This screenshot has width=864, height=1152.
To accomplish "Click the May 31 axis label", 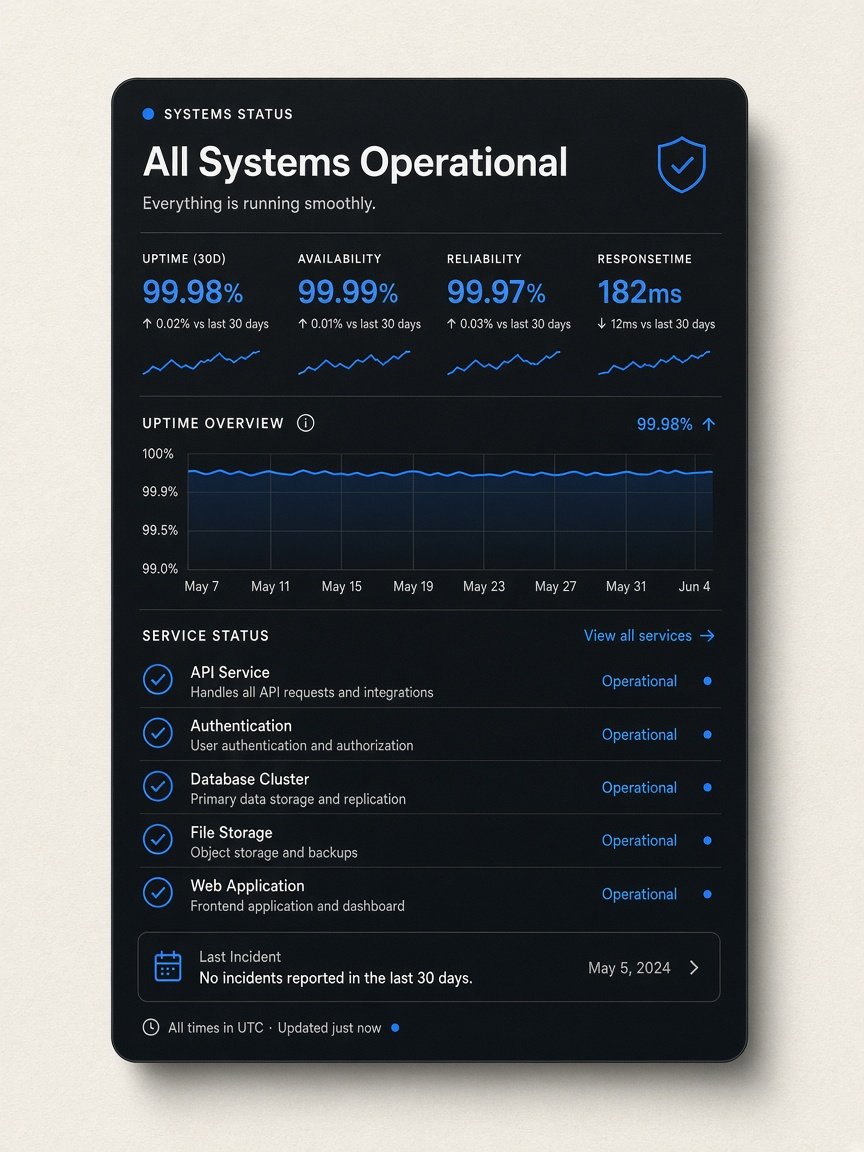I will tap(626, 586).
